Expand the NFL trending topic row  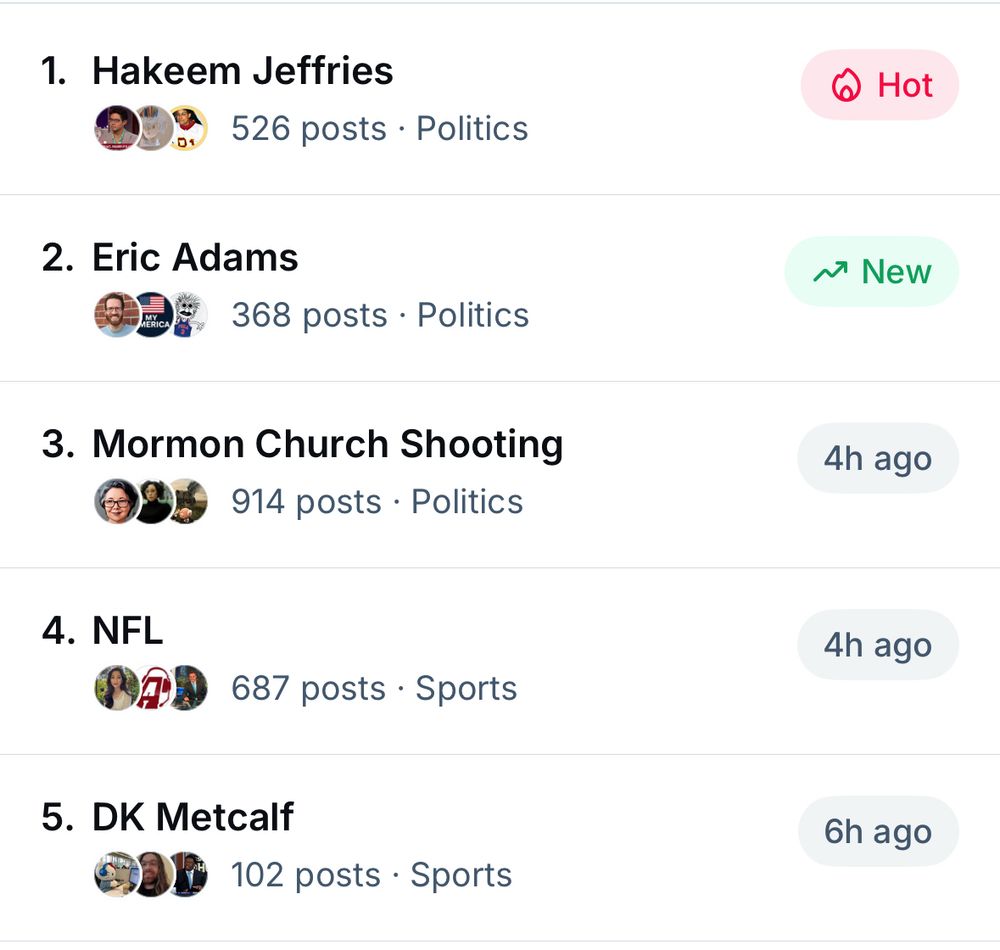tap(126, 630)
